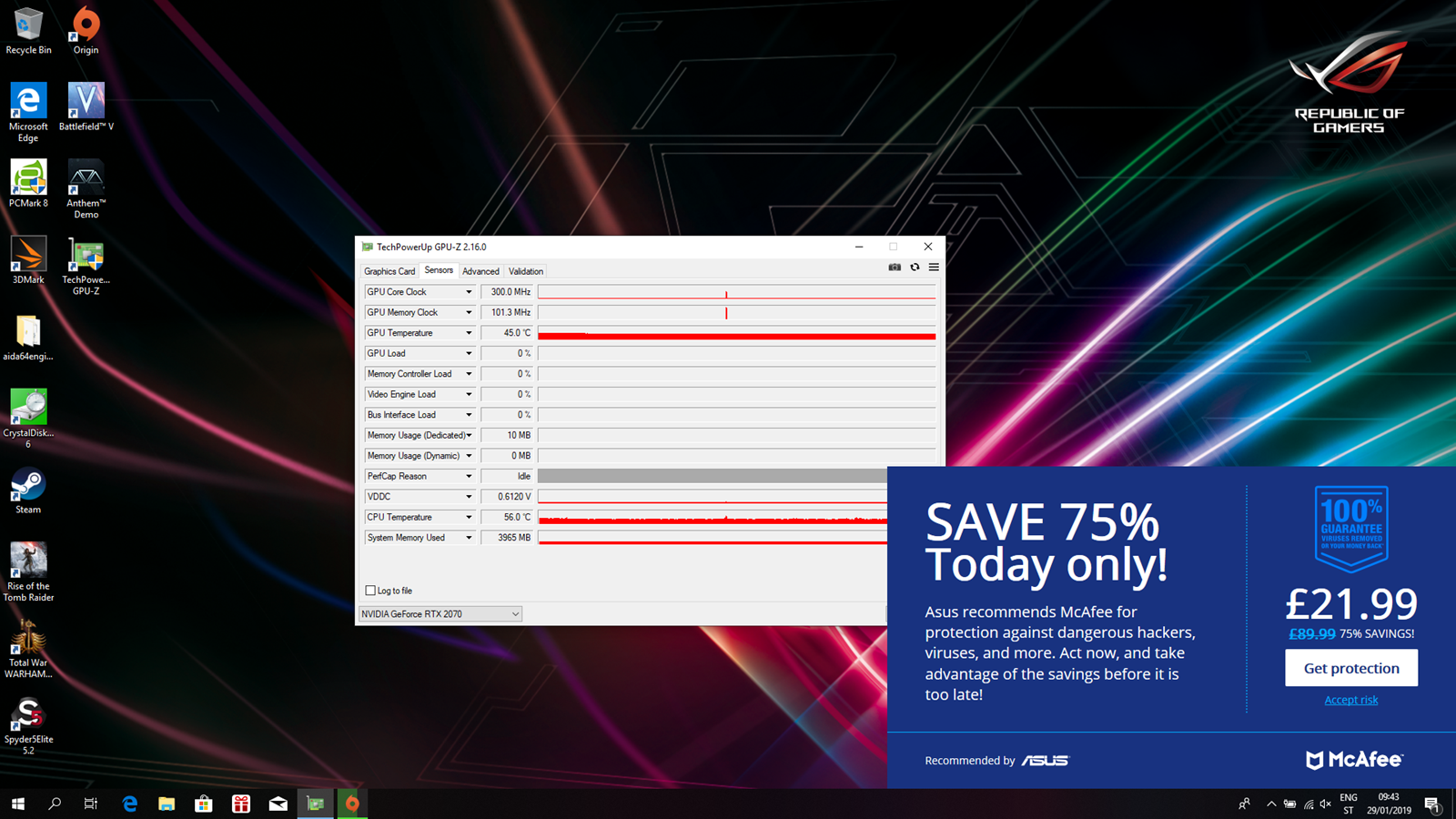Screen dimensions: 1456x819
Task: Expand the GPU Load sensor dropdown
Action: (469, 353)
